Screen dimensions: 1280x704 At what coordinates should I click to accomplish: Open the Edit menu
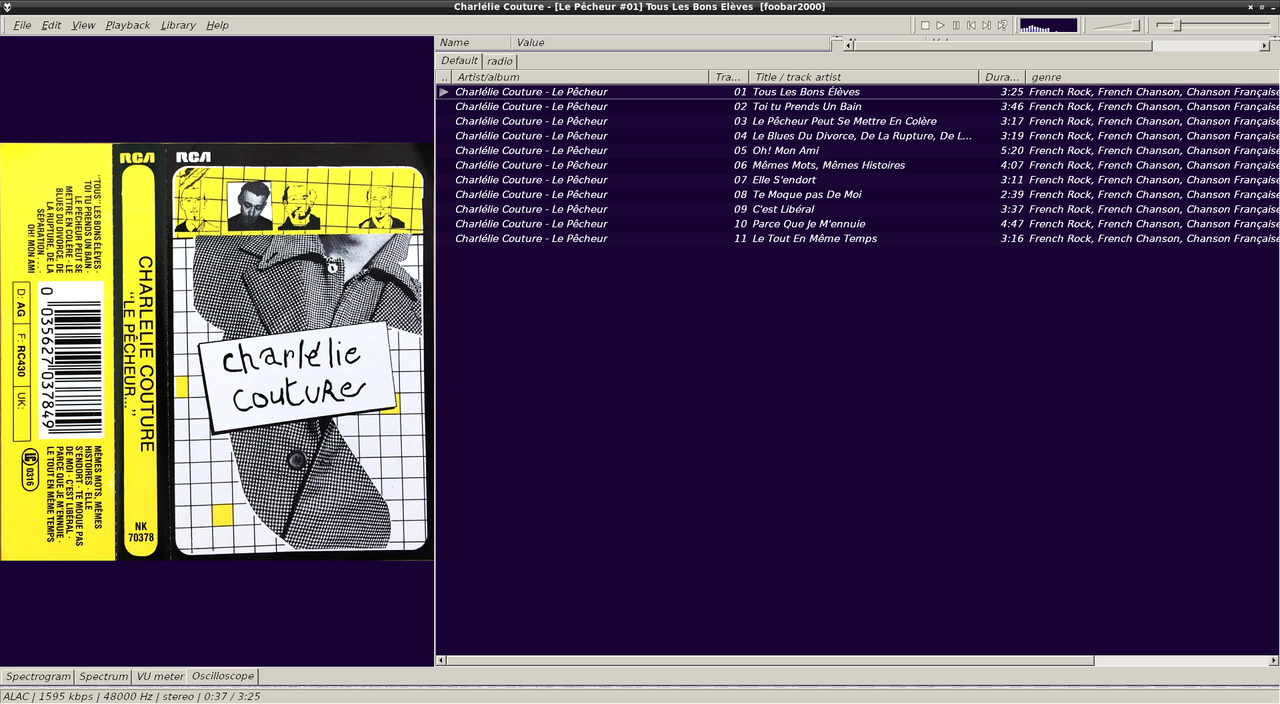pos(51,25)
